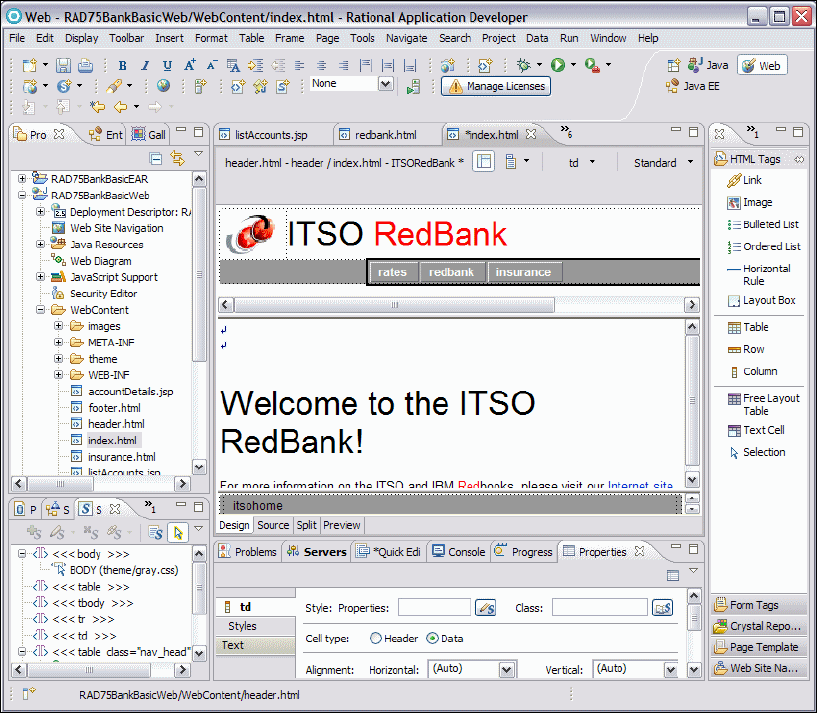Click the Save icon in toolbar

[64, 65]
